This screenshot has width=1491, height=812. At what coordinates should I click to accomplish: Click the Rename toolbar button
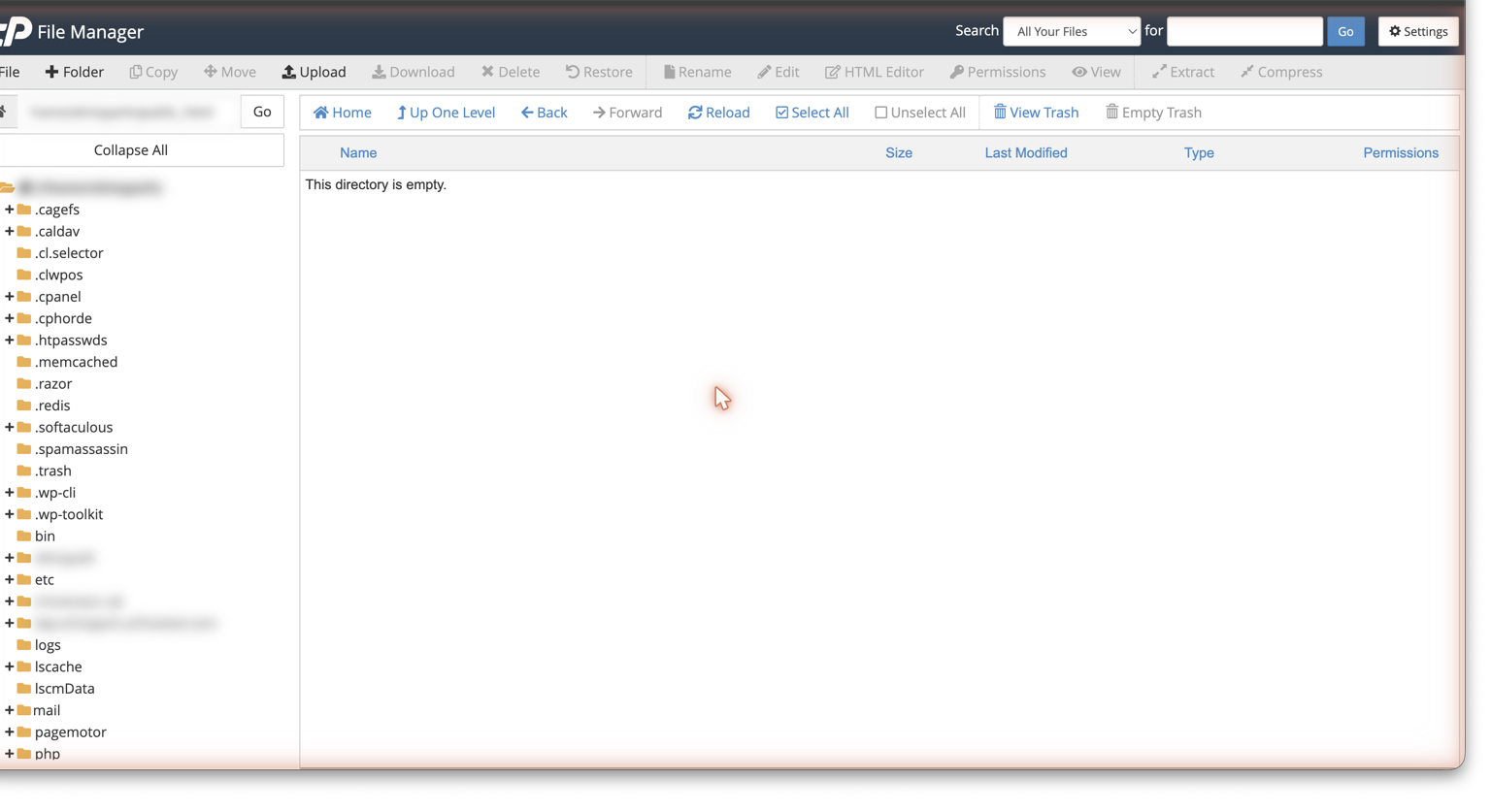click(697, 72)
